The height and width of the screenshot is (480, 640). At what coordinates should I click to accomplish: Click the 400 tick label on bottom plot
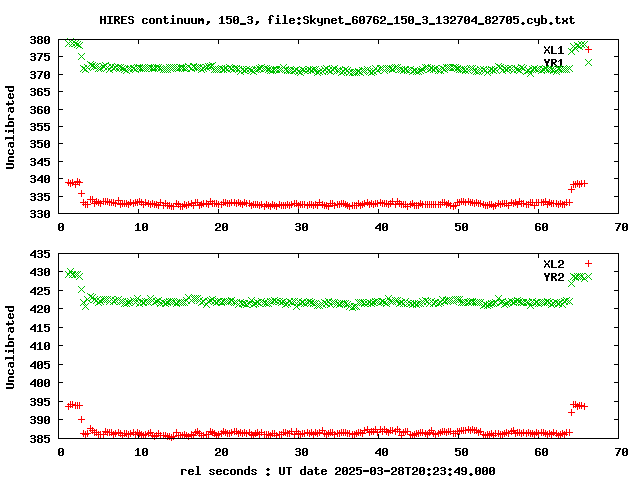(x=40, y=383)
